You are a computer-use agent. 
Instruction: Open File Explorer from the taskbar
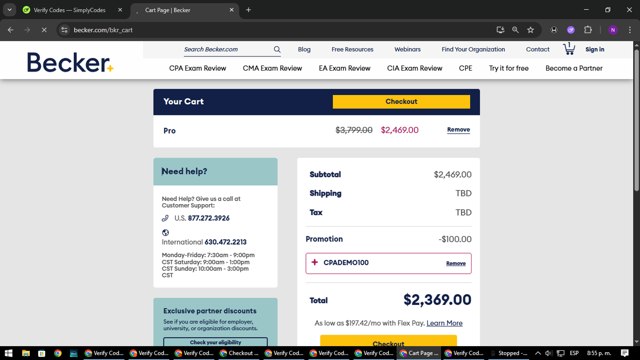point(26,353)
